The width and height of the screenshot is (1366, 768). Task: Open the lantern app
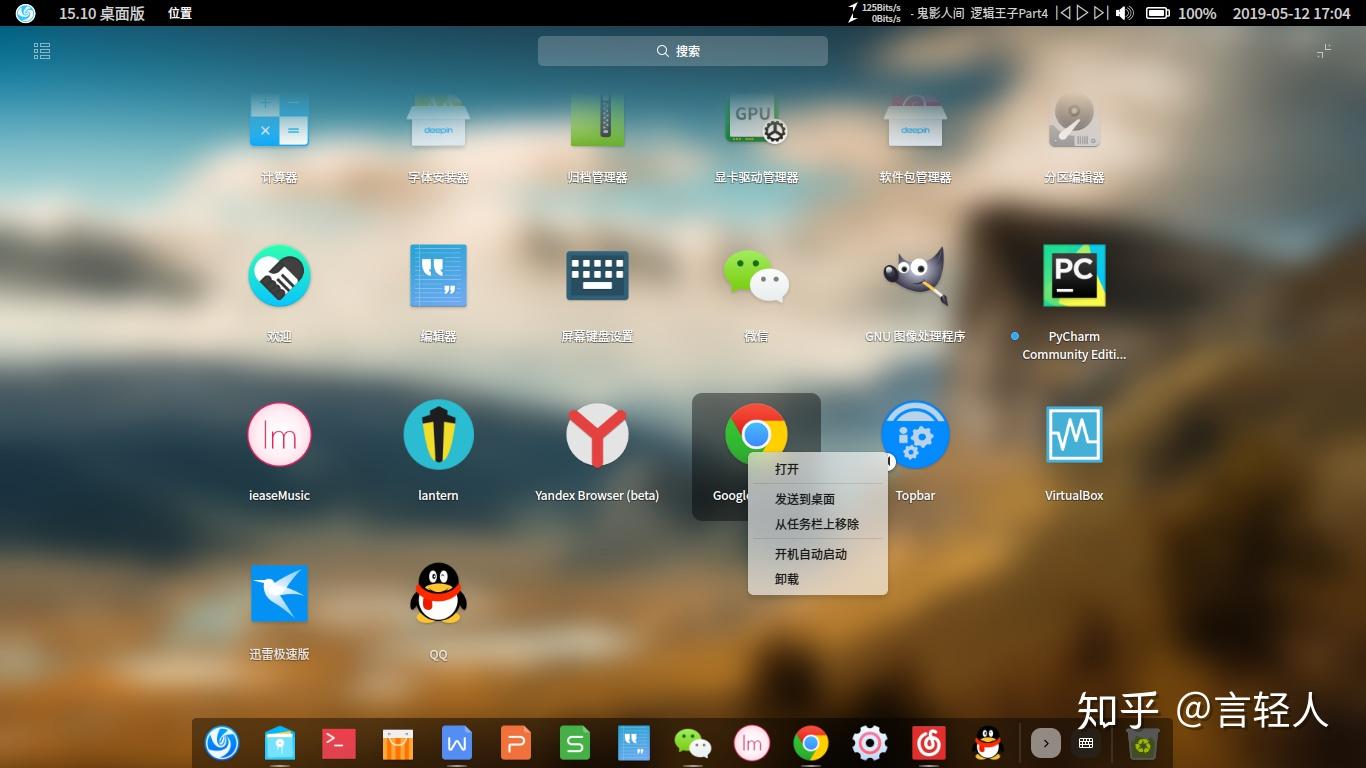pyautogui.click(x=438, y=434)
